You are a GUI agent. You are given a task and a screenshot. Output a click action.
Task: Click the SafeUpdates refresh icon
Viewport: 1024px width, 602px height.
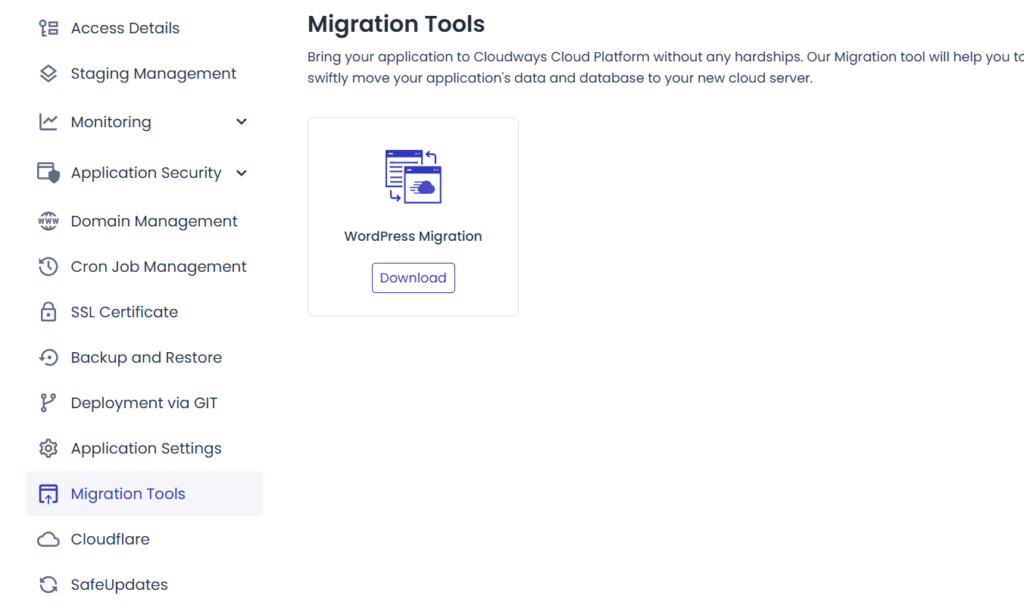[48, 585]
